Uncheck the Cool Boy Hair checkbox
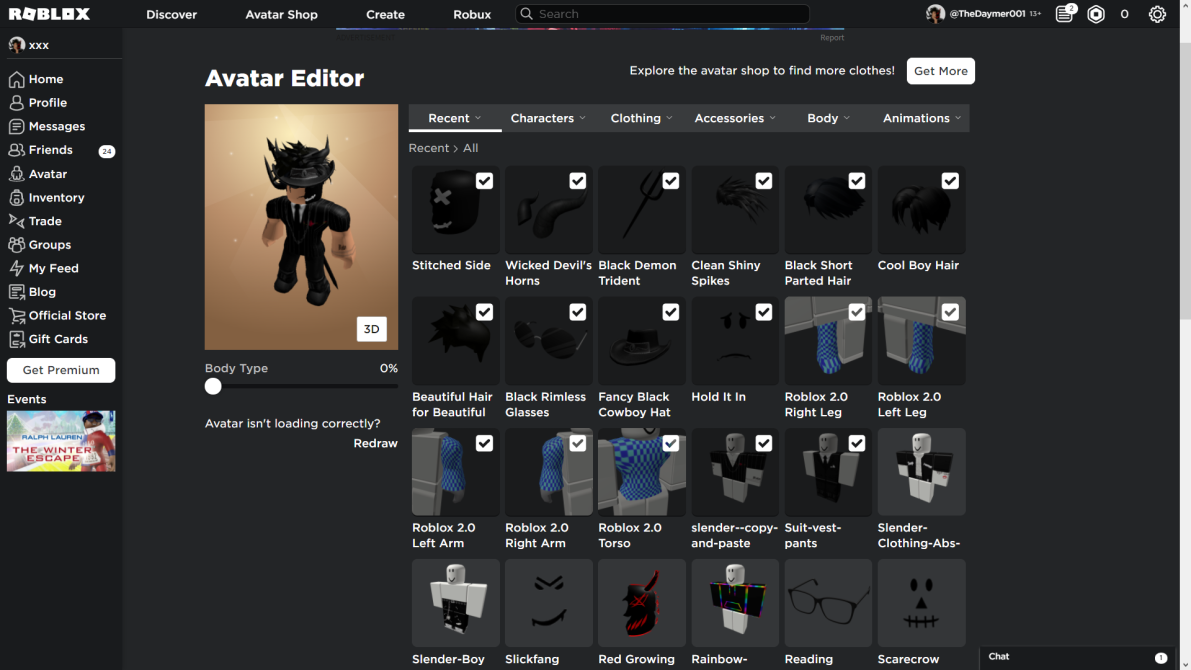1191x670 pixels. (950, 181)
